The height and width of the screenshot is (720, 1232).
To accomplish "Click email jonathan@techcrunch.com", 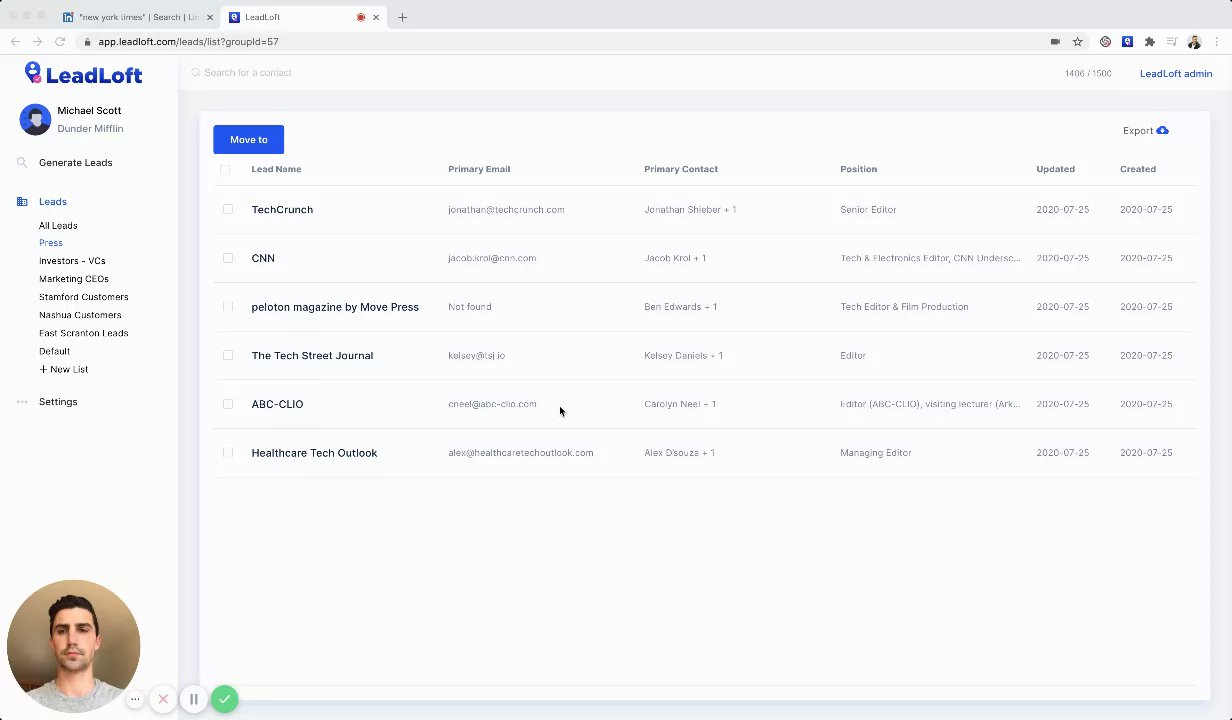I will click(506, 209).
